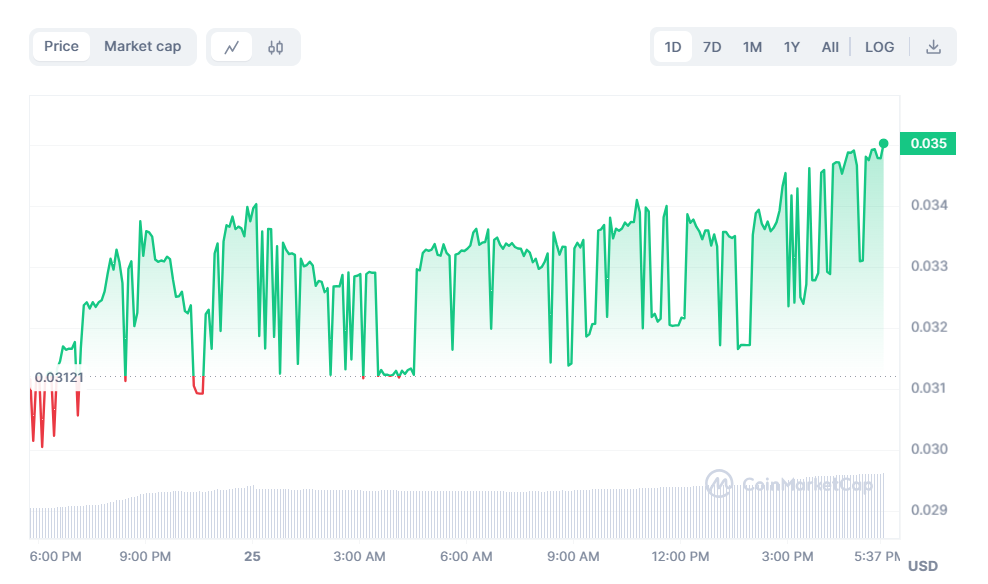Set chart range to 1M
Viewport: 988px width, 584px height.
tap(752, 47)
